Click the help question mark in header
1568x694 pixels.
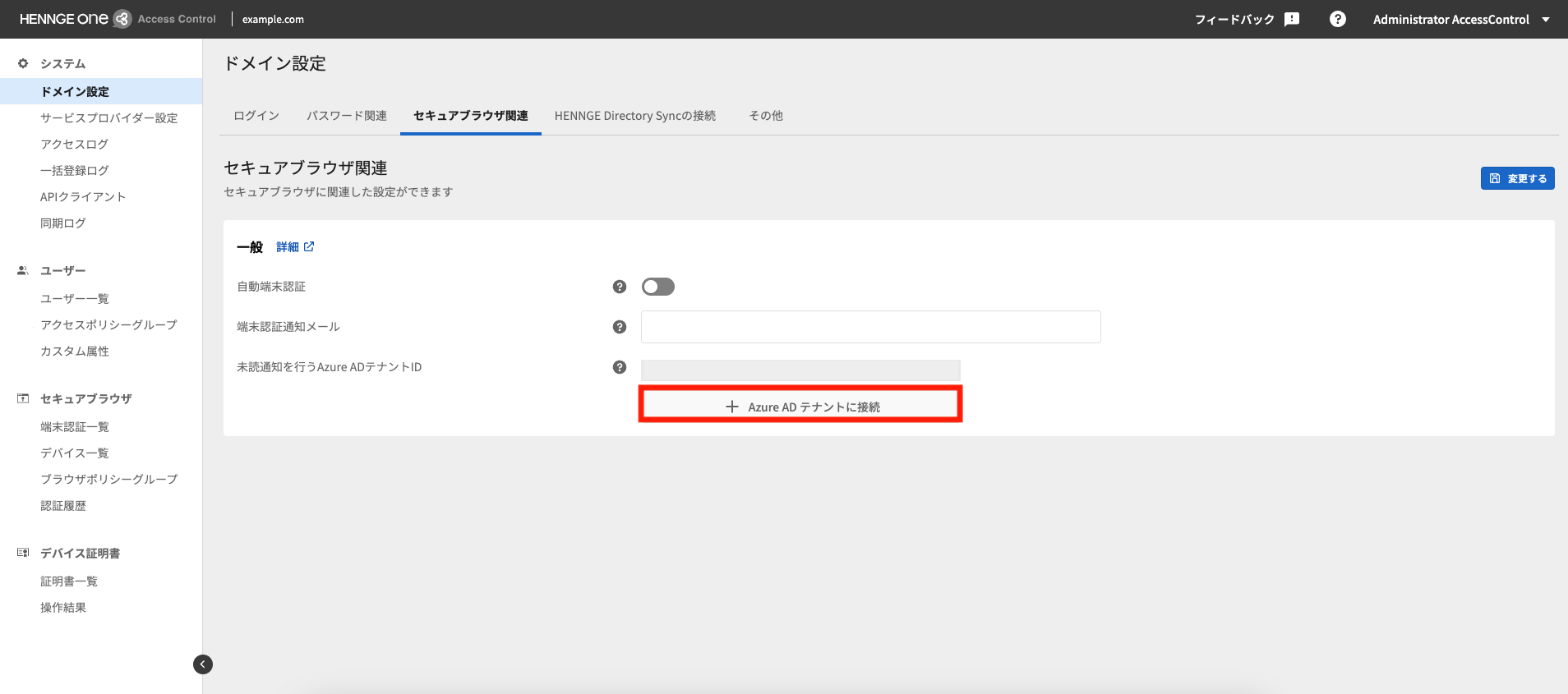[x=1337, y=19]
